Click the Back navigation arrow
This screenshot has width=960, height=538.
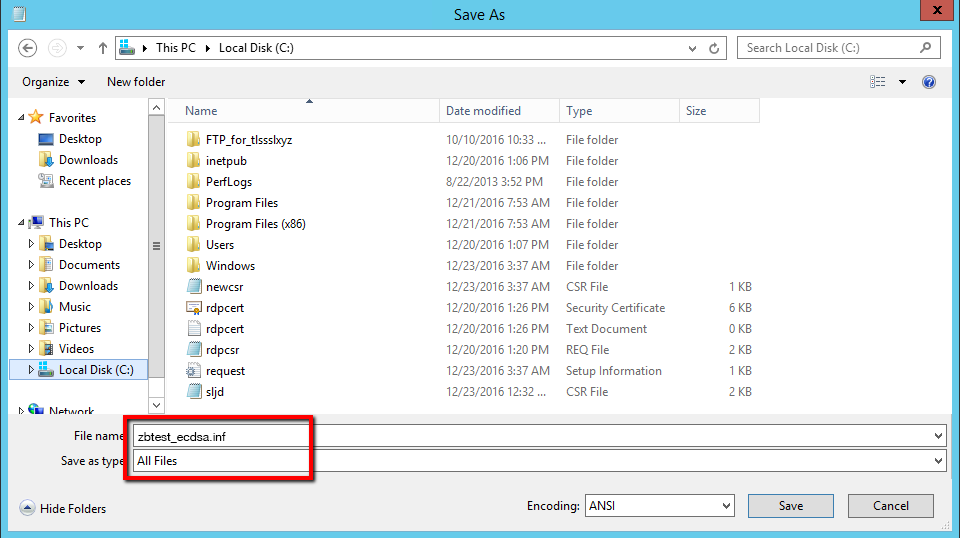click(x=28, y=48)
